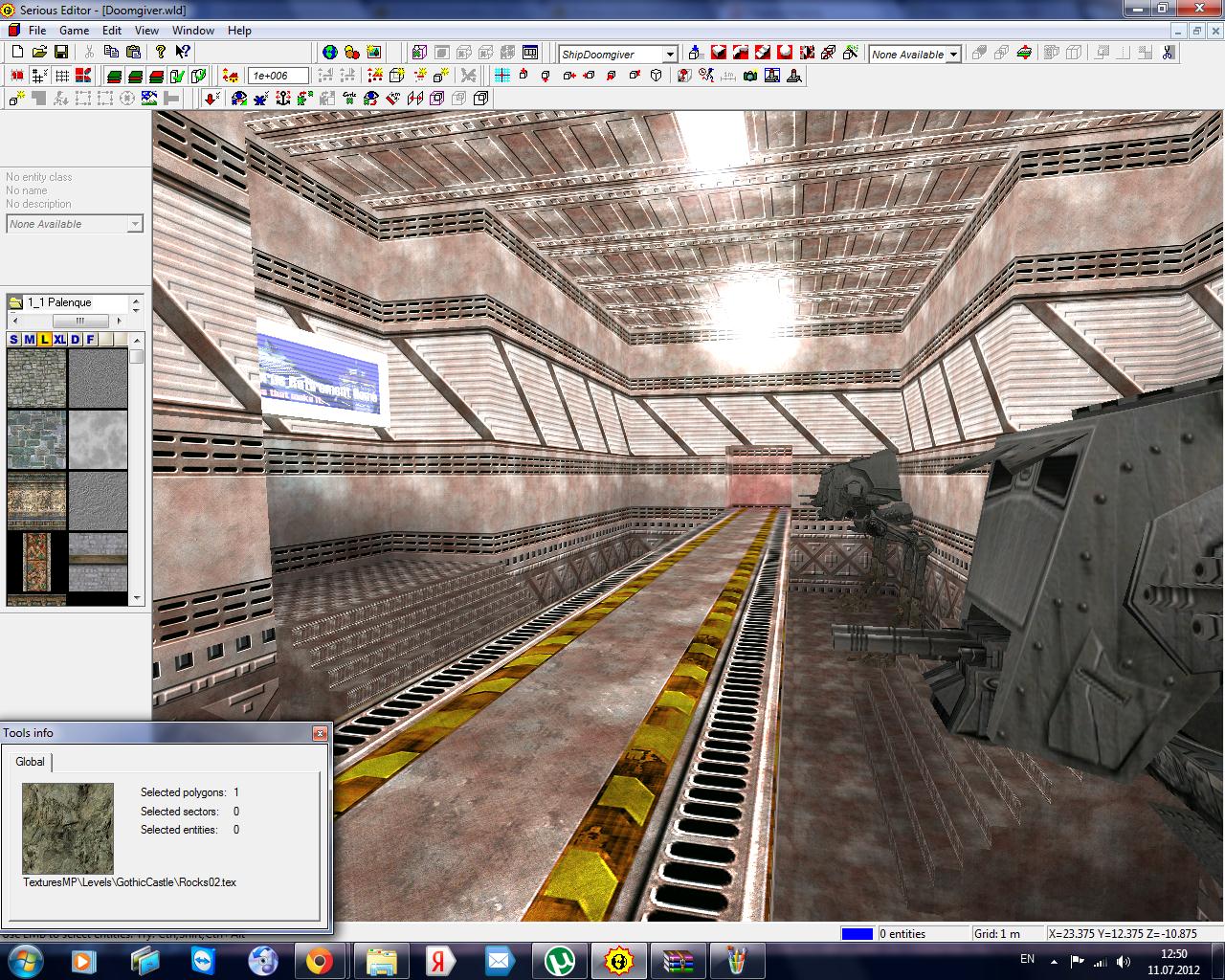Click the red house with arrows icon
The width and height of the screenshot is (1225, 980).
231,75
